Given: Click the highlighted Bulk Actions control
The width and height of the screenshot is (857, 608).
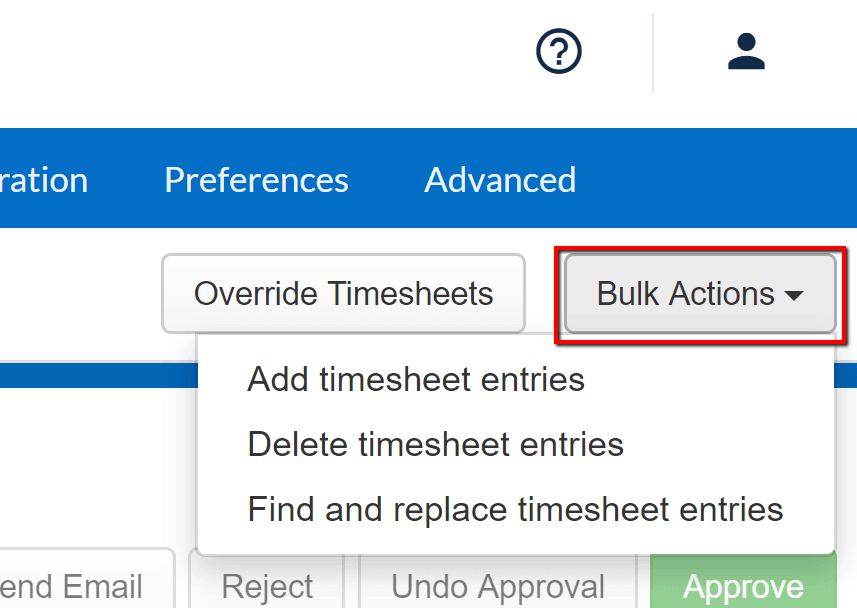Looking at the screenshot, I should coord(698,293).
